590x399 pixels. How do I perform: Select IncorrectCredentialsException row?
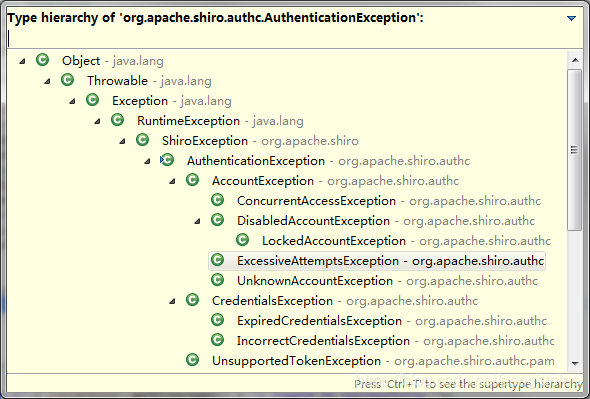pyautogui.click(x=395, y=340)
